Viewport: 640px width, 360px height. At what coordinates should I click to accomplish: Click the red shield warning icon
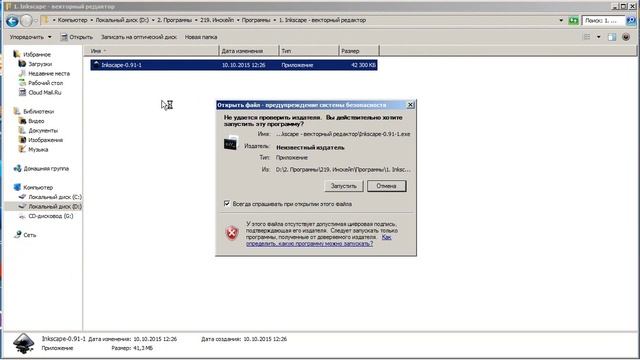coord(232,233)
